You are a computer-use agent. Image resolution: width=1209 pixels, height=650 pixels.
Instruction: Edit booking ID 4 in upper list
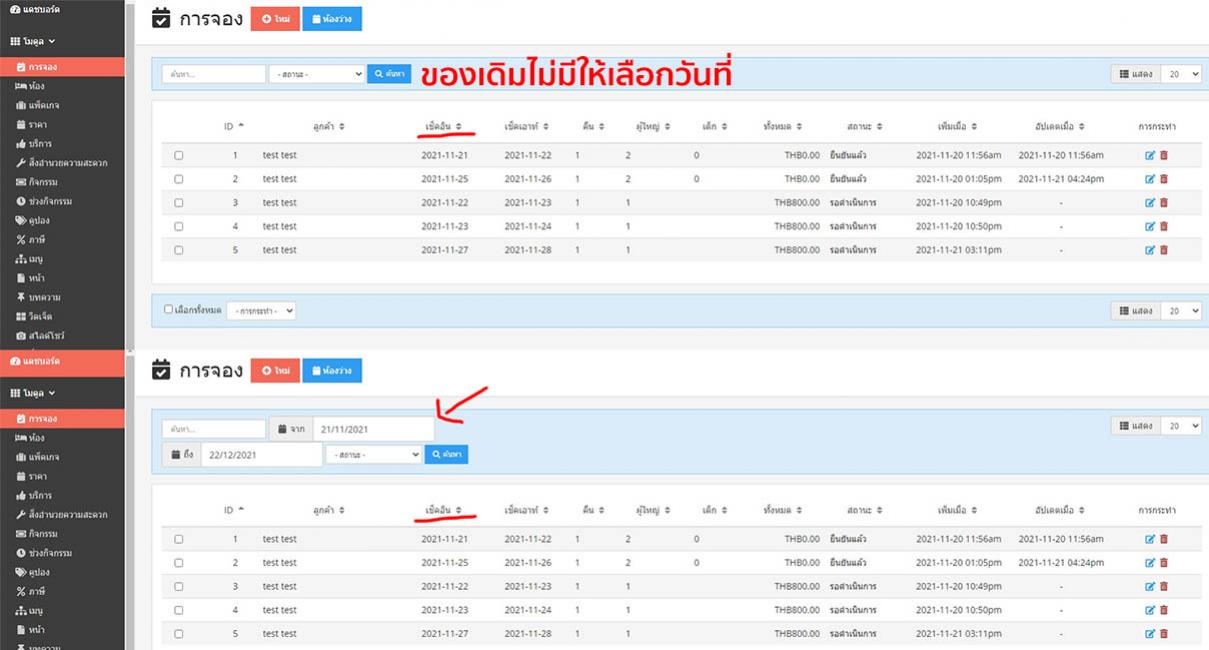[1150, 226]
